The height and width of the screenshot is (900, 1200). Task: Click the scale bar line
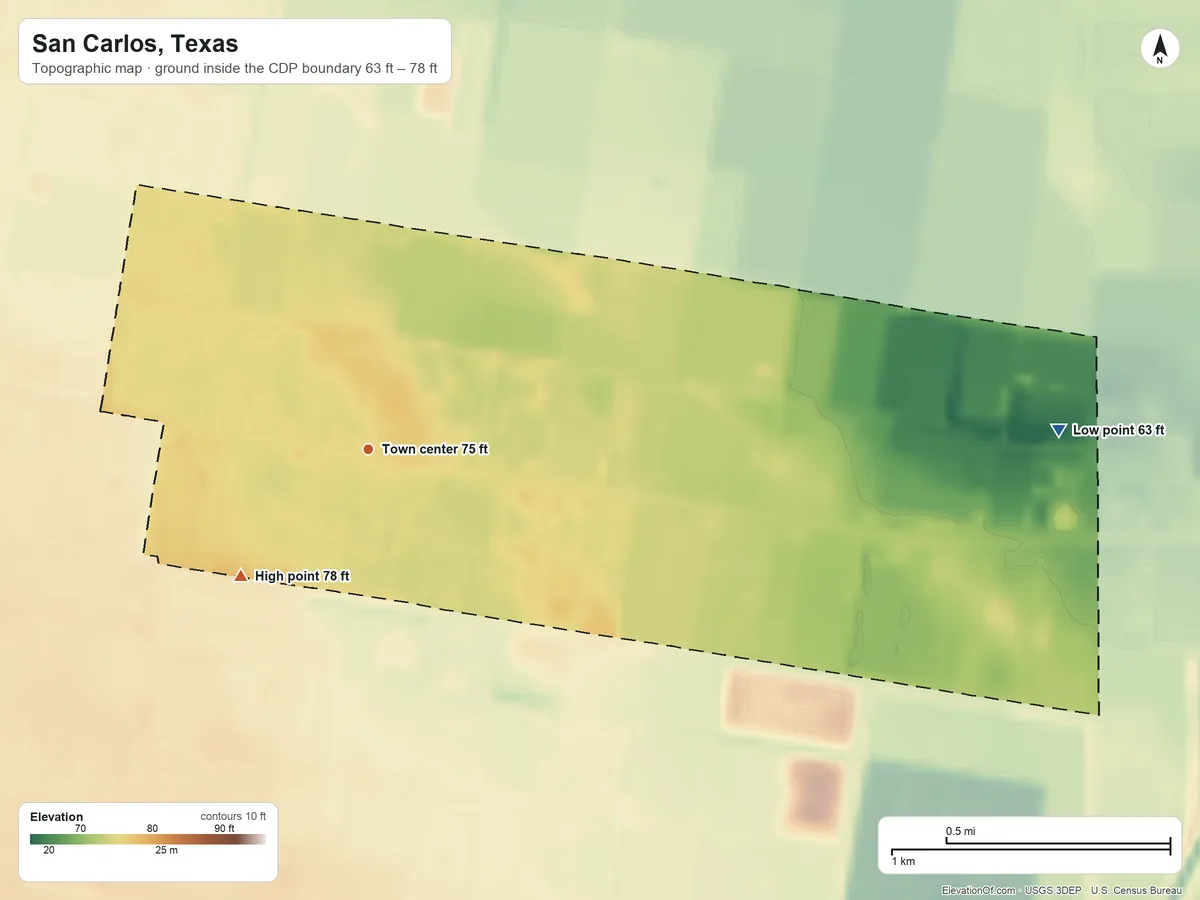1031,847
